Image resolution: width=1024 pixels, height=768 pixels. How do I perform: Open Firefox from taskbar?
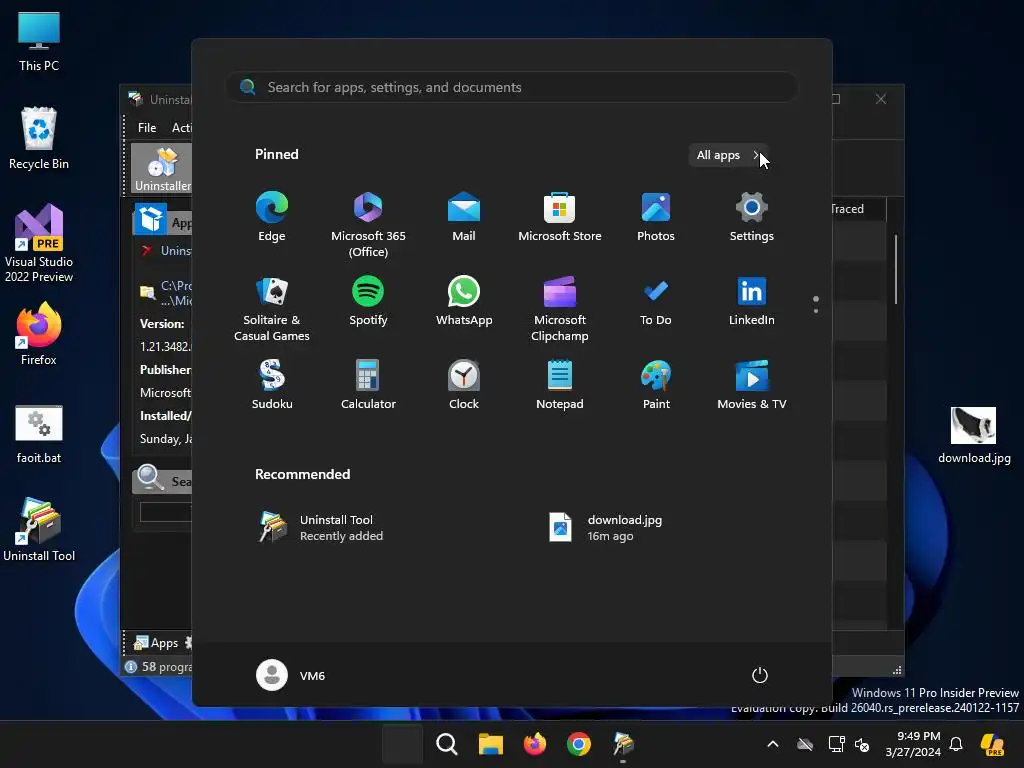click(x=535, y=744)
